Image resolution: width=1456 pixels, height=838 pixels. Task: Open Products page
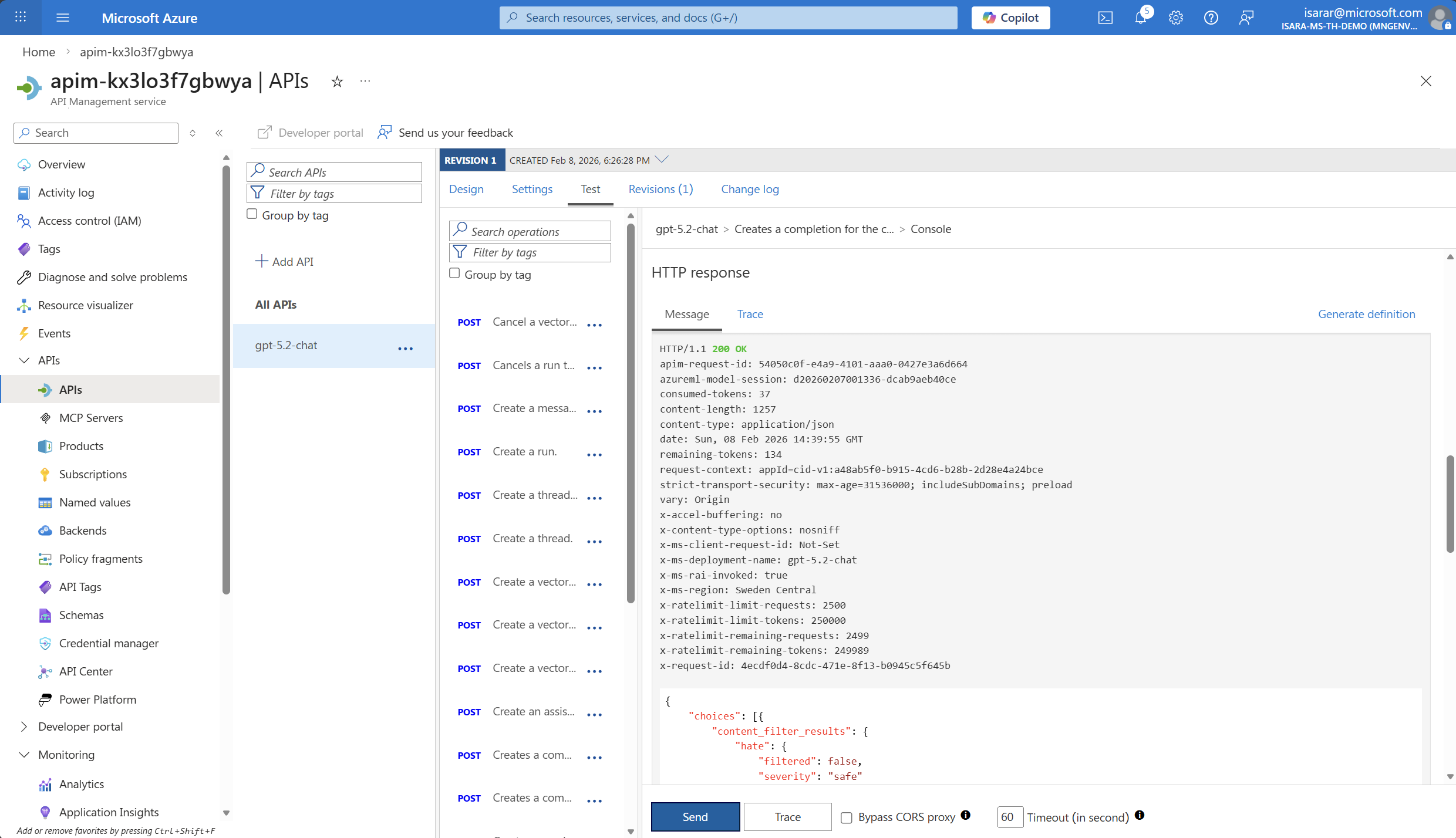[x=81, y=446]
